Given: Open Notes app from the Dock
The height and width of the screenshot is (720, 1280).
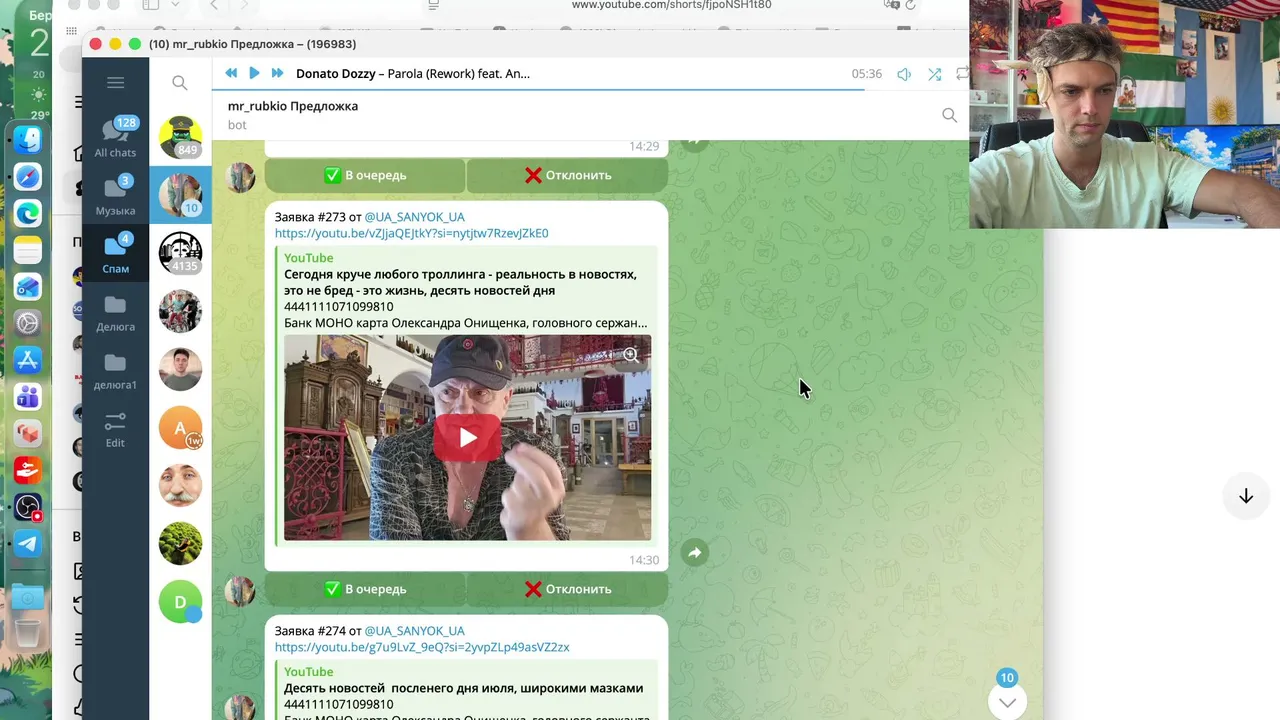Looking at the screenshot, I should pyautogui.click(x=28, y=250).
